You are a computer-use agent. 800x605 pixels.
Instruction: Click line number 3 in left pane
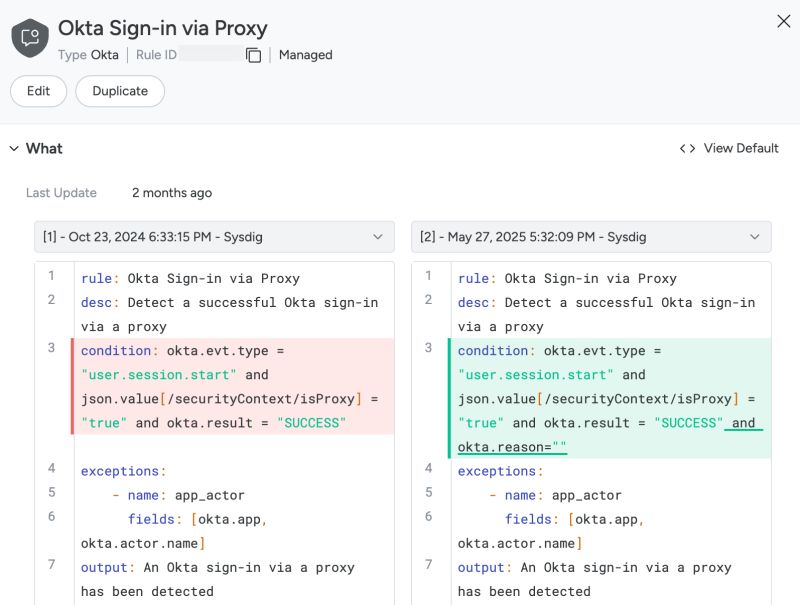click(x=51, y=348)
